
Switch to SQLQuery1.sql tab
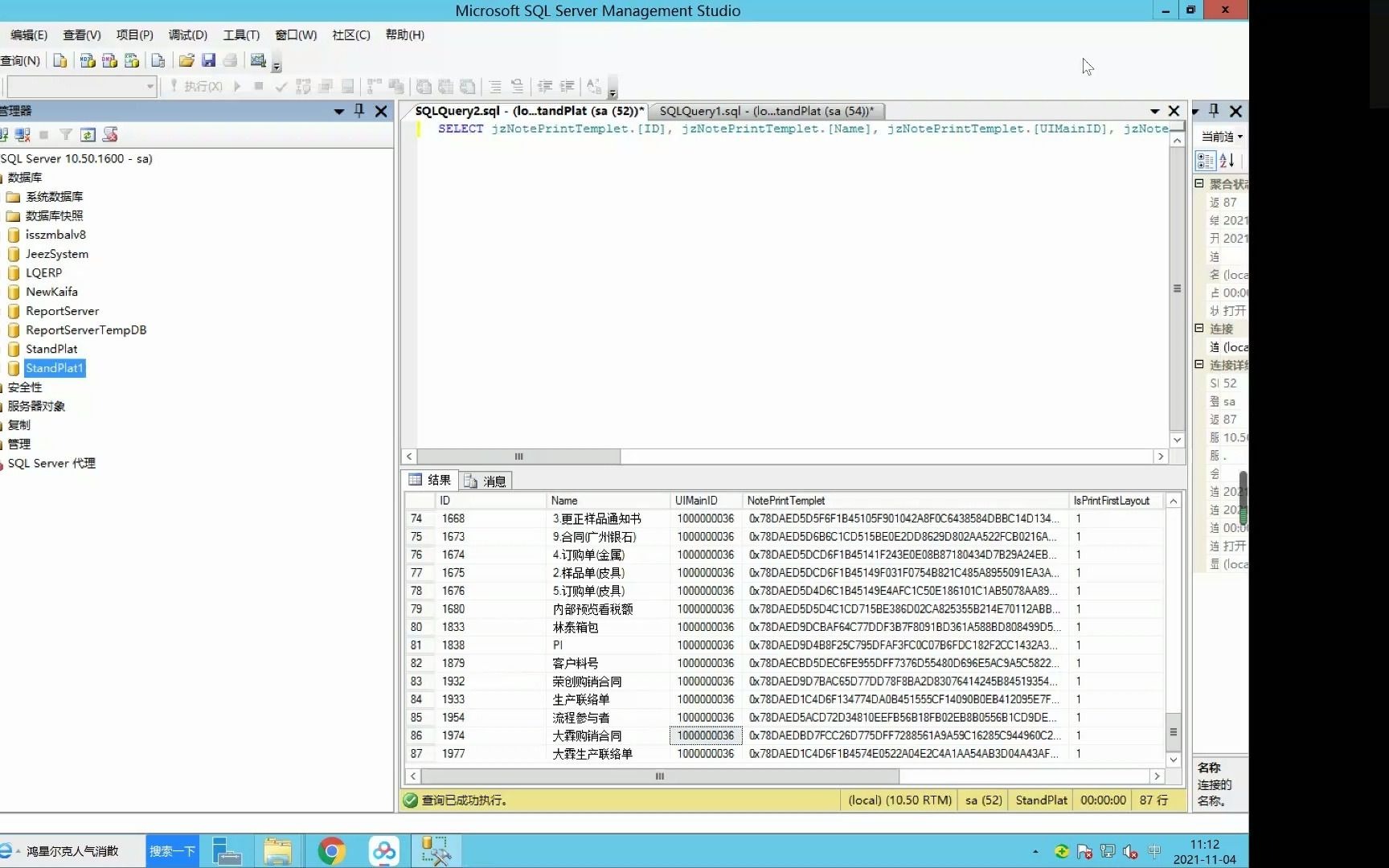(766, 111)
